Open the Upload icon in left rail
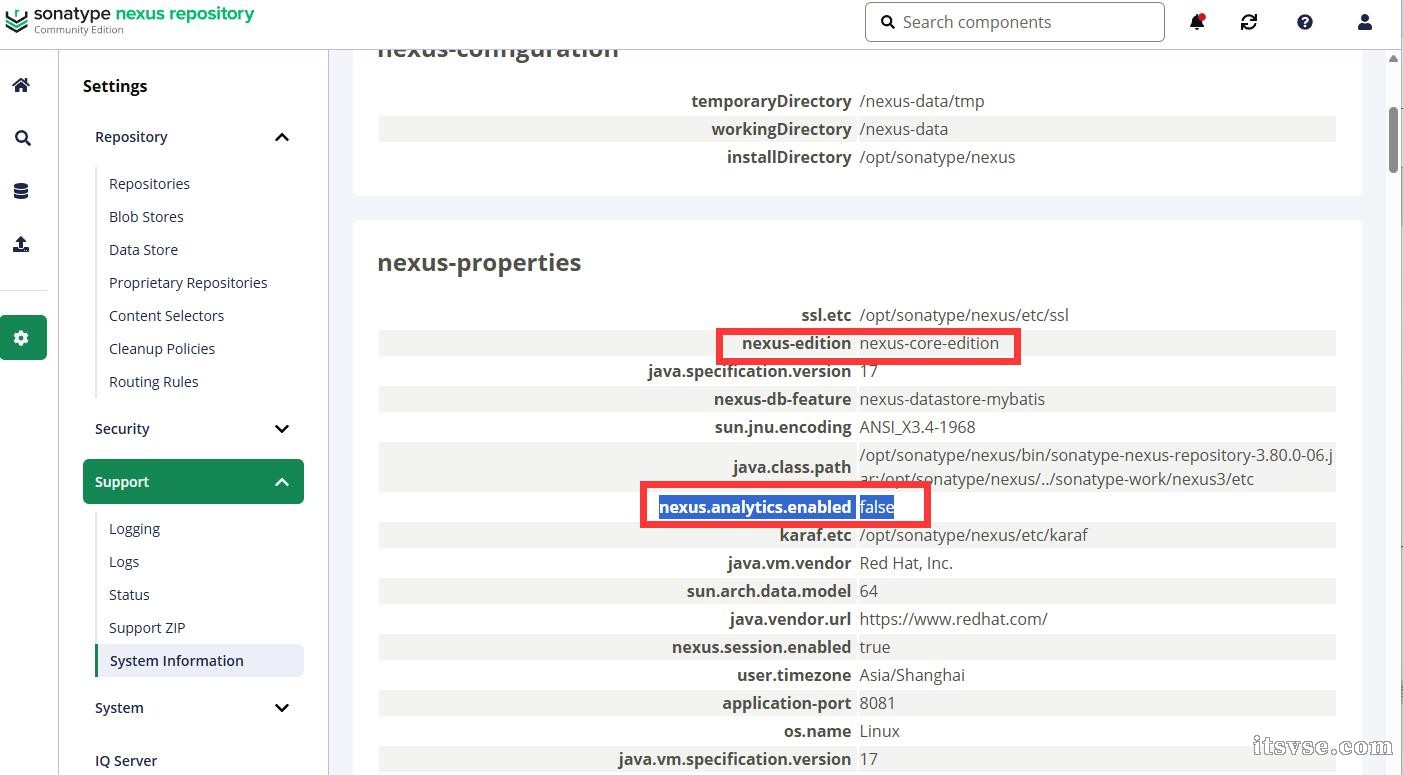 pyautogui.click(x=21, y=244)
